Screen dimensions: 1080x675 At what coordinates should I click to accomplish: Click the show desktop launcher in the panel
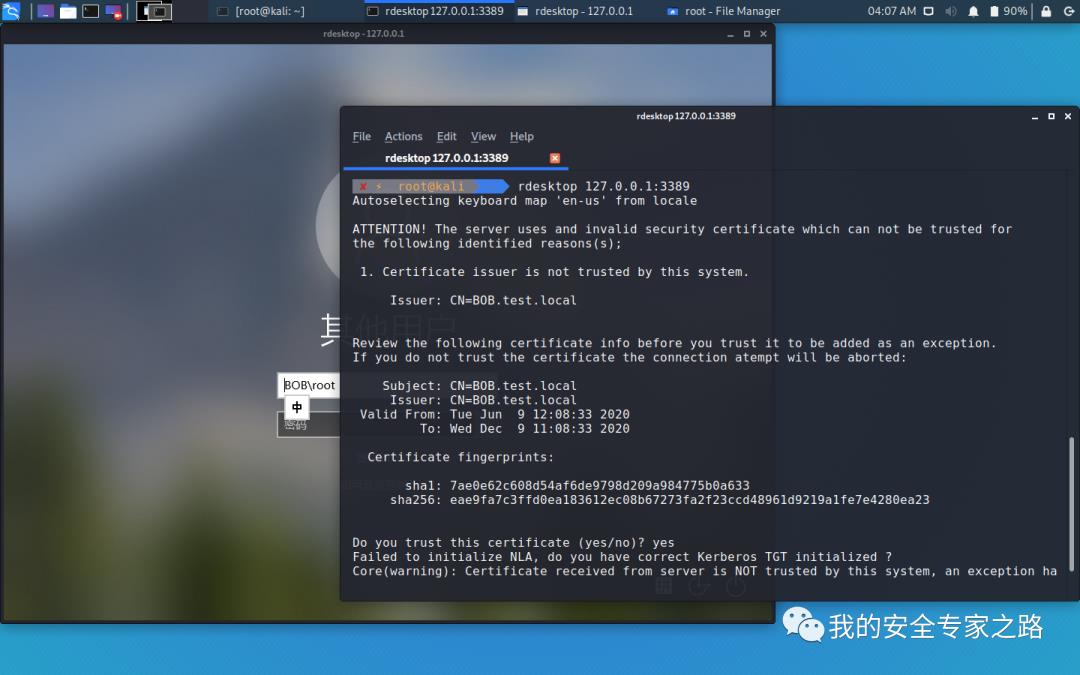pos(45,11)
